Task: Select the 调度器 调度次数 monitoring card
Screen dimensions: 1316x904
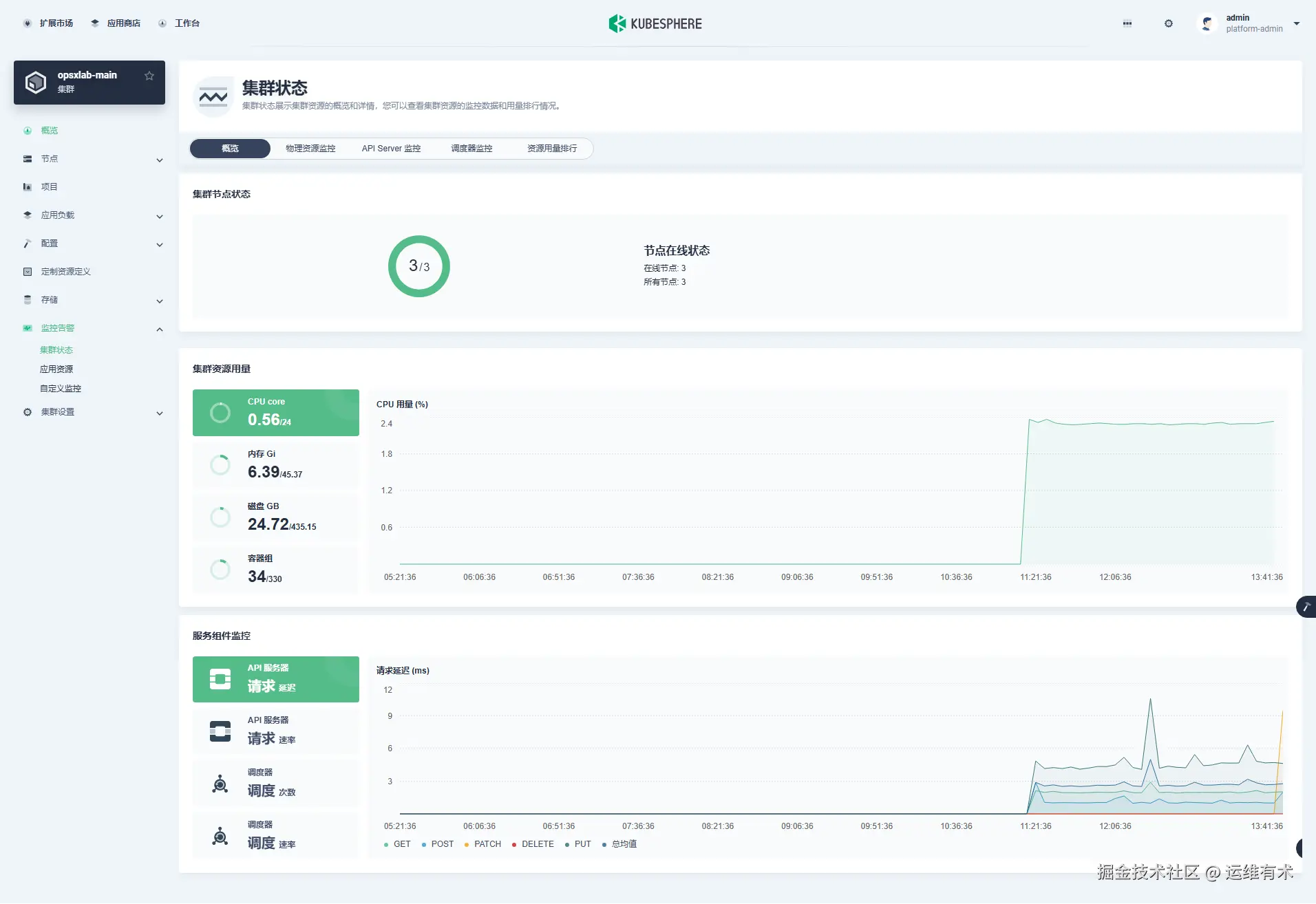Action: [275, 783]
